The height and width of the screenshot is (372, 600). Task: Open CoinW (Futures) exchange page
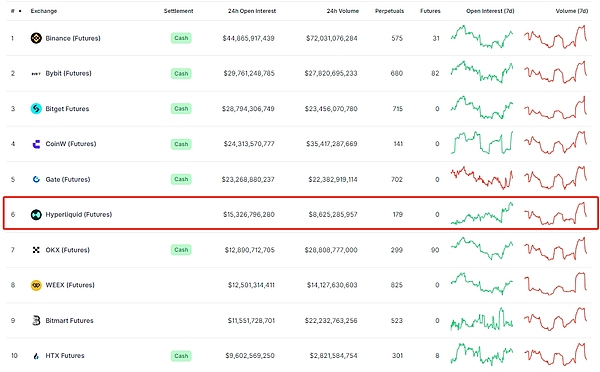click(x=71, y=144)
